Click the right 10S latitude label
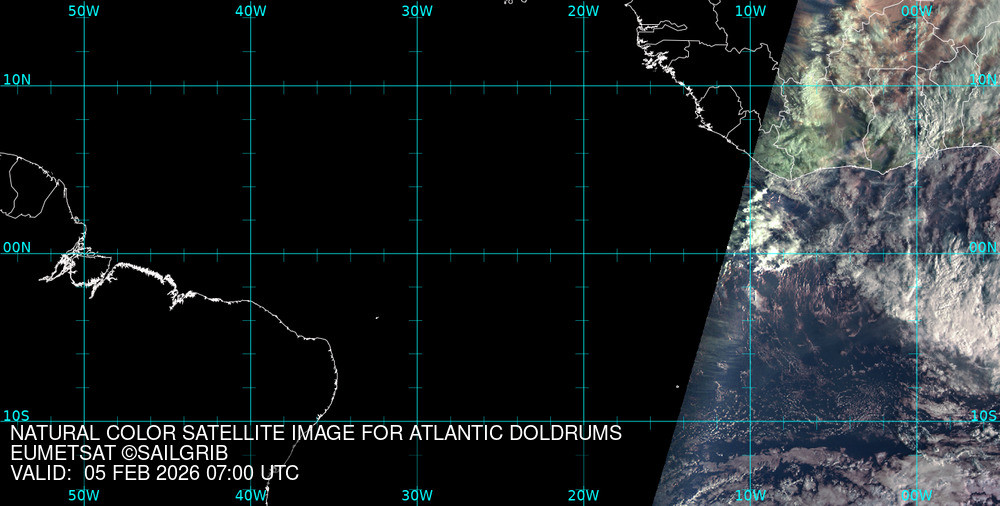This screenshot has height=506, width=1000. tap(983, 415)
